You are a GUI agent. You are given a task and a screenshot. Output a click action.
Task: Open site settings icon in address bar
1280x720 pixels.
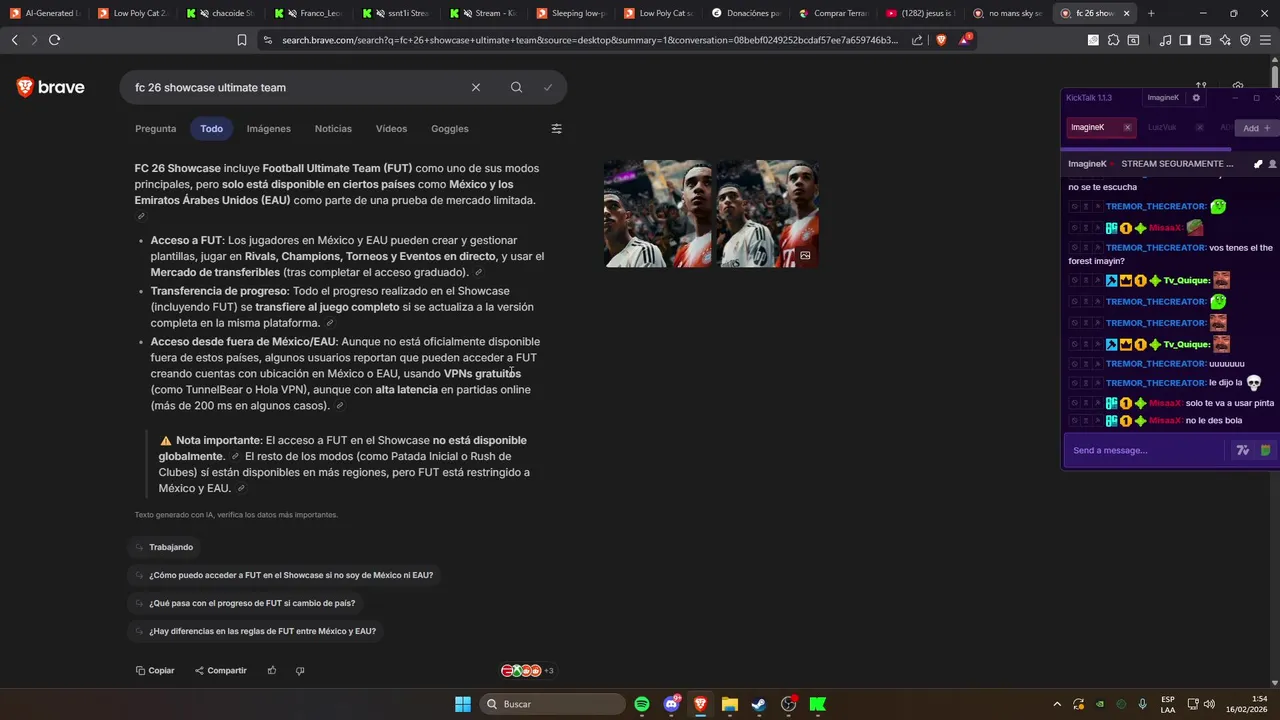[x=267, y=40]
